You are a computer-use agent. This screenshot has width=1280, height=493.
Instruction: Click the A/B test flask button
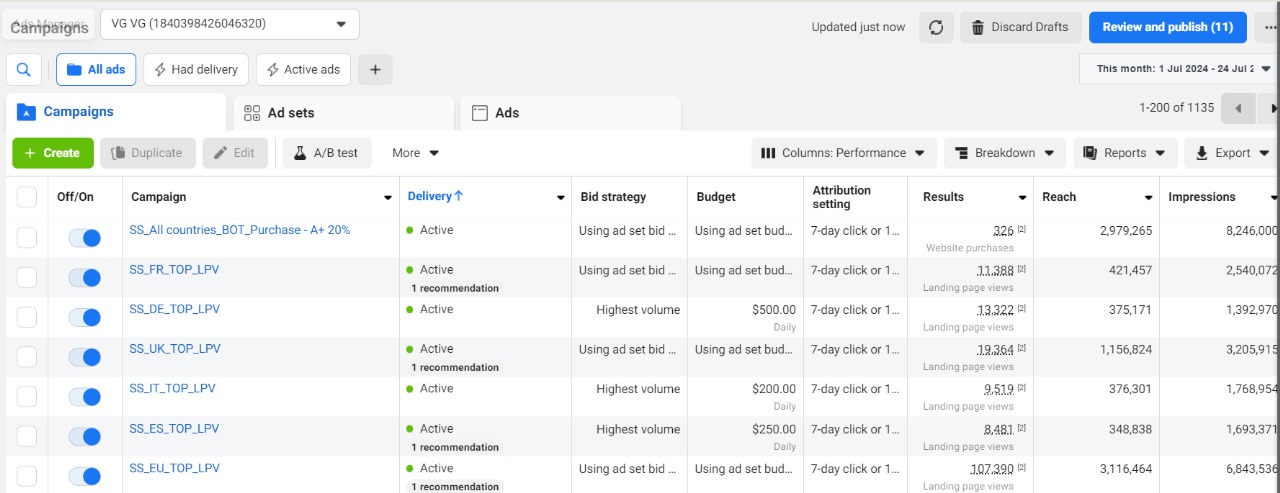click(326, 153)
